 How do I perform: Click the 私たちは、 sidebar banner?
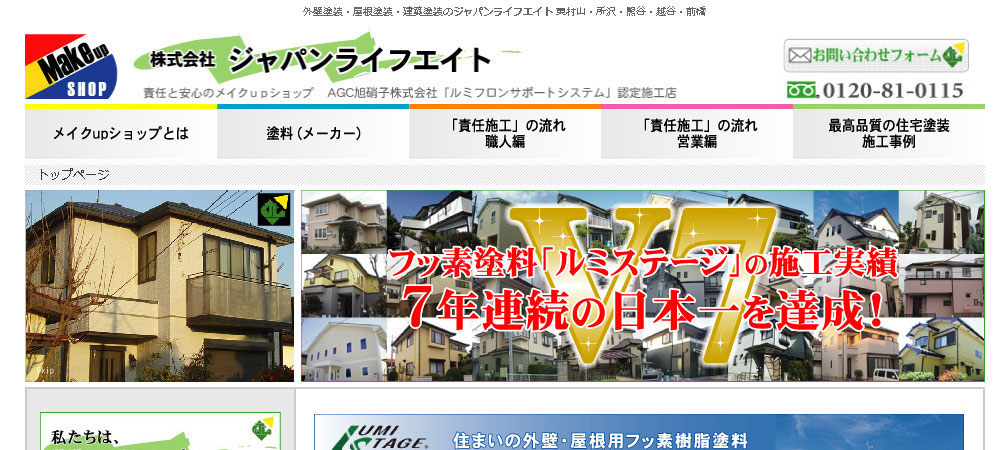click(160, 431)
